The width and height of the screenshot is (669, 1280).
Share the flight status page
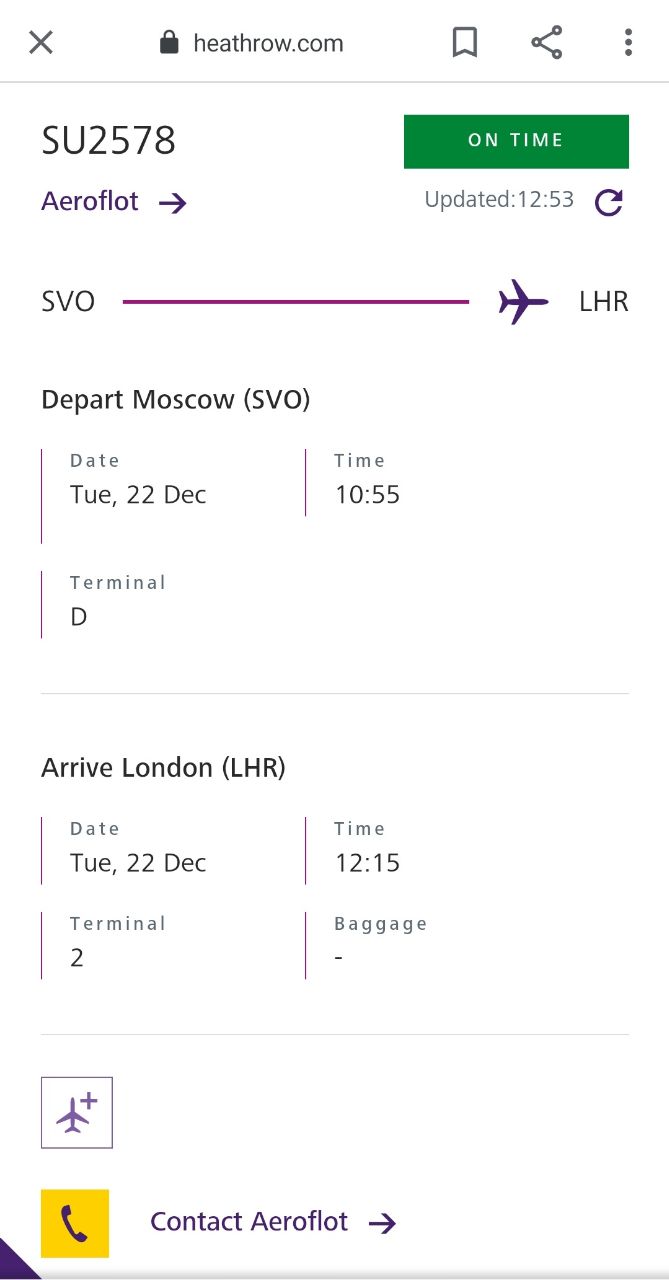pos(546,42)
